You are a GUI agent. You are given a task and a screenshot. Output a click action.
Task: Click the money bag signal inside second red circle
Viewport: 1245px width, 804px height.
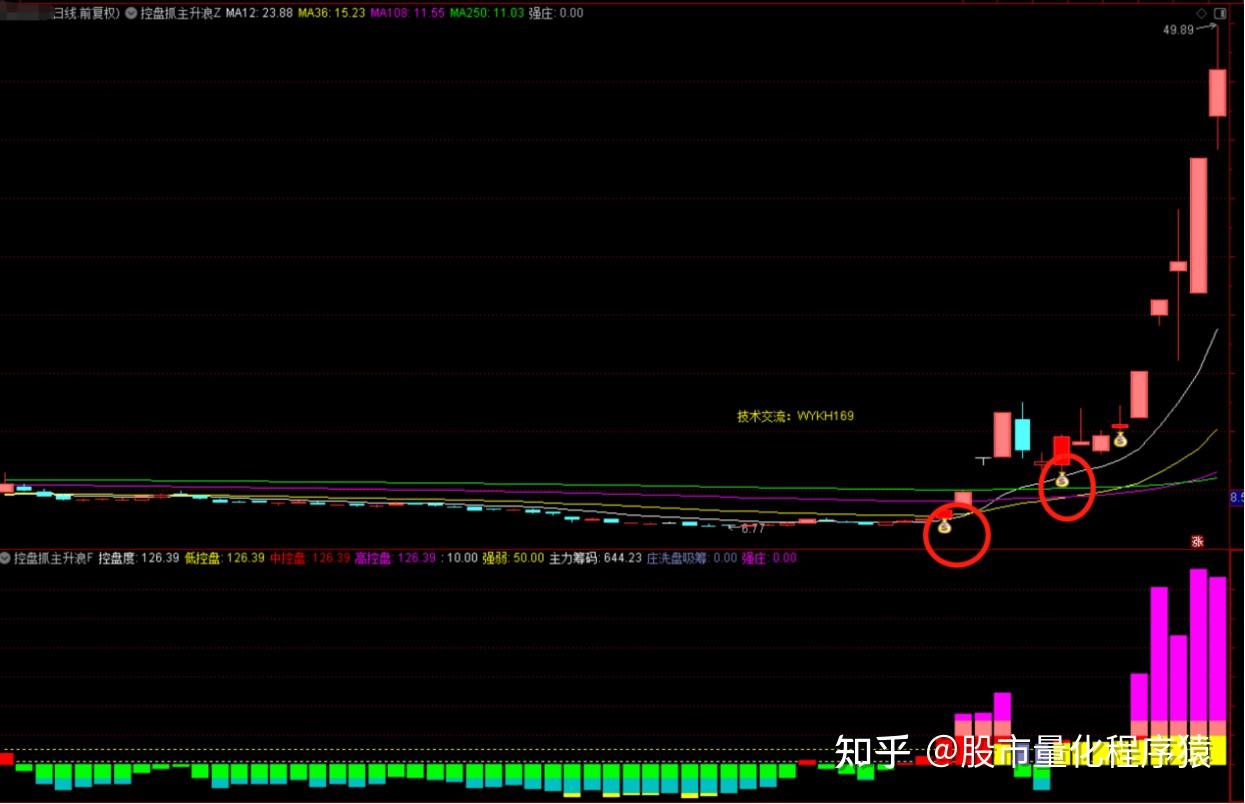pyautogui.click(x=1062, y=479)
